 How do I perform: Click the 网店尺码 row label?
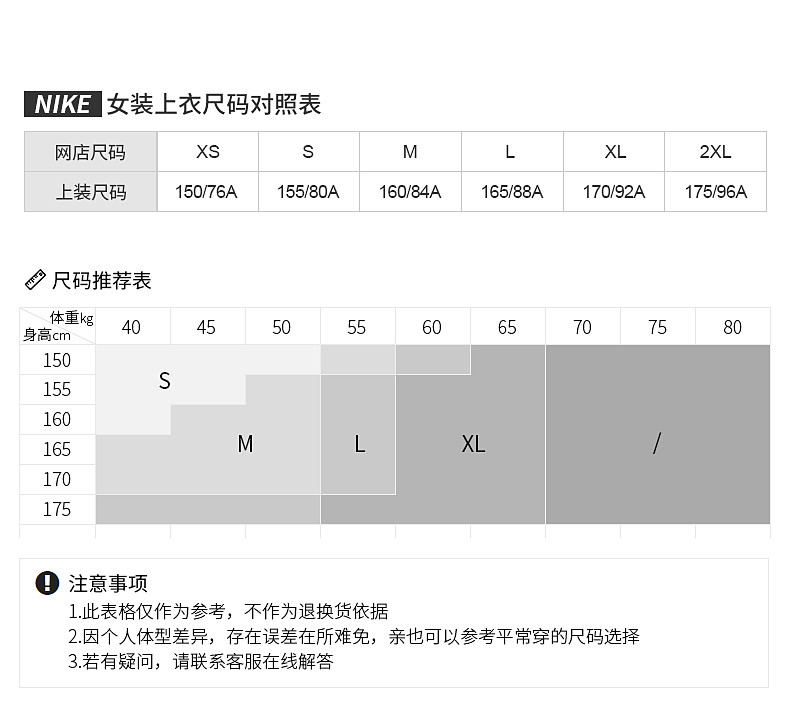90,152
